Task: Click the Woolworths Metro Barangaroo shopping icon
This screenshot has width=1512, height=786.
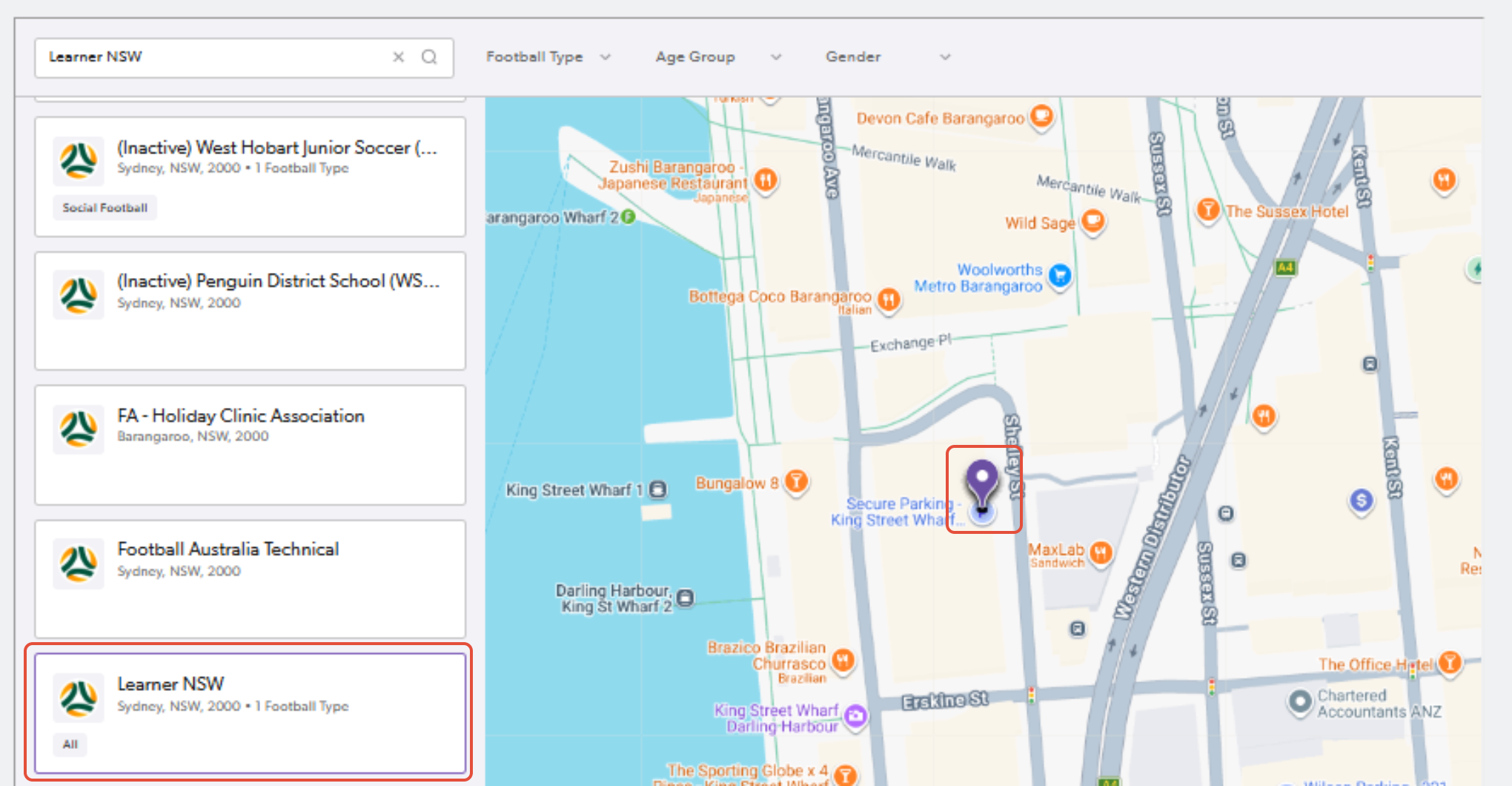Action: (x=1061, y=276)
